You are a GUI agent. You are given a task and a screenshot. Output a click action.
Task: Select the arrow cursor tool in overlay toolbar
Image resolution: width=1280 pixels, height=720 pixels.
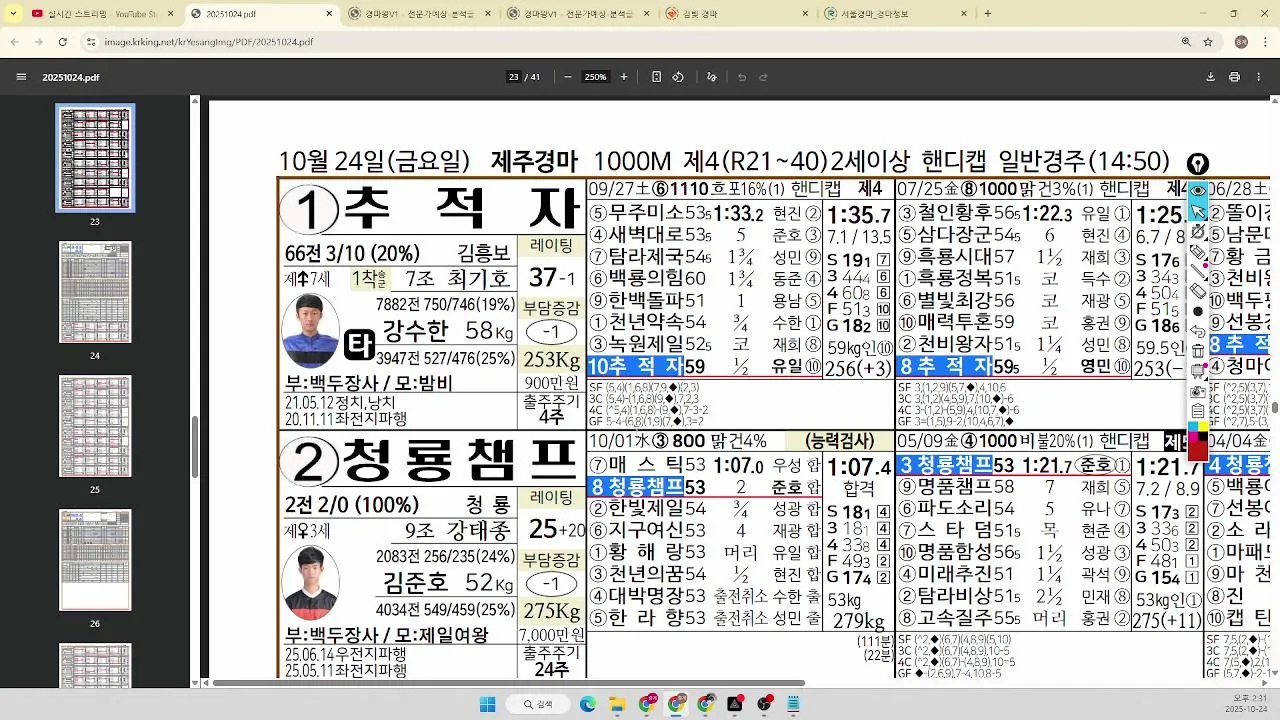point(1198,211)
